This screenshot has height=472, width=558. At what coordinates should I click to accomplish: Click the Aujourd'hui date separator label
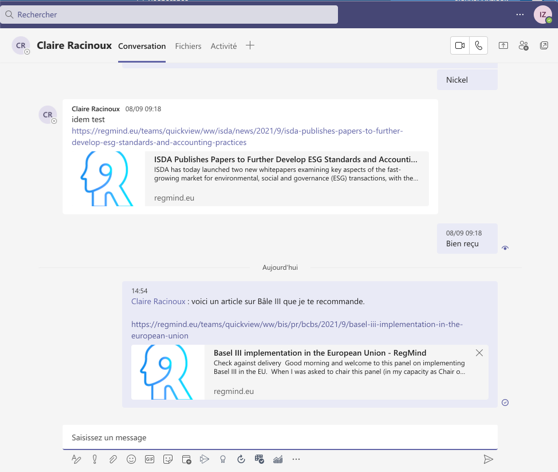(280, 267)
